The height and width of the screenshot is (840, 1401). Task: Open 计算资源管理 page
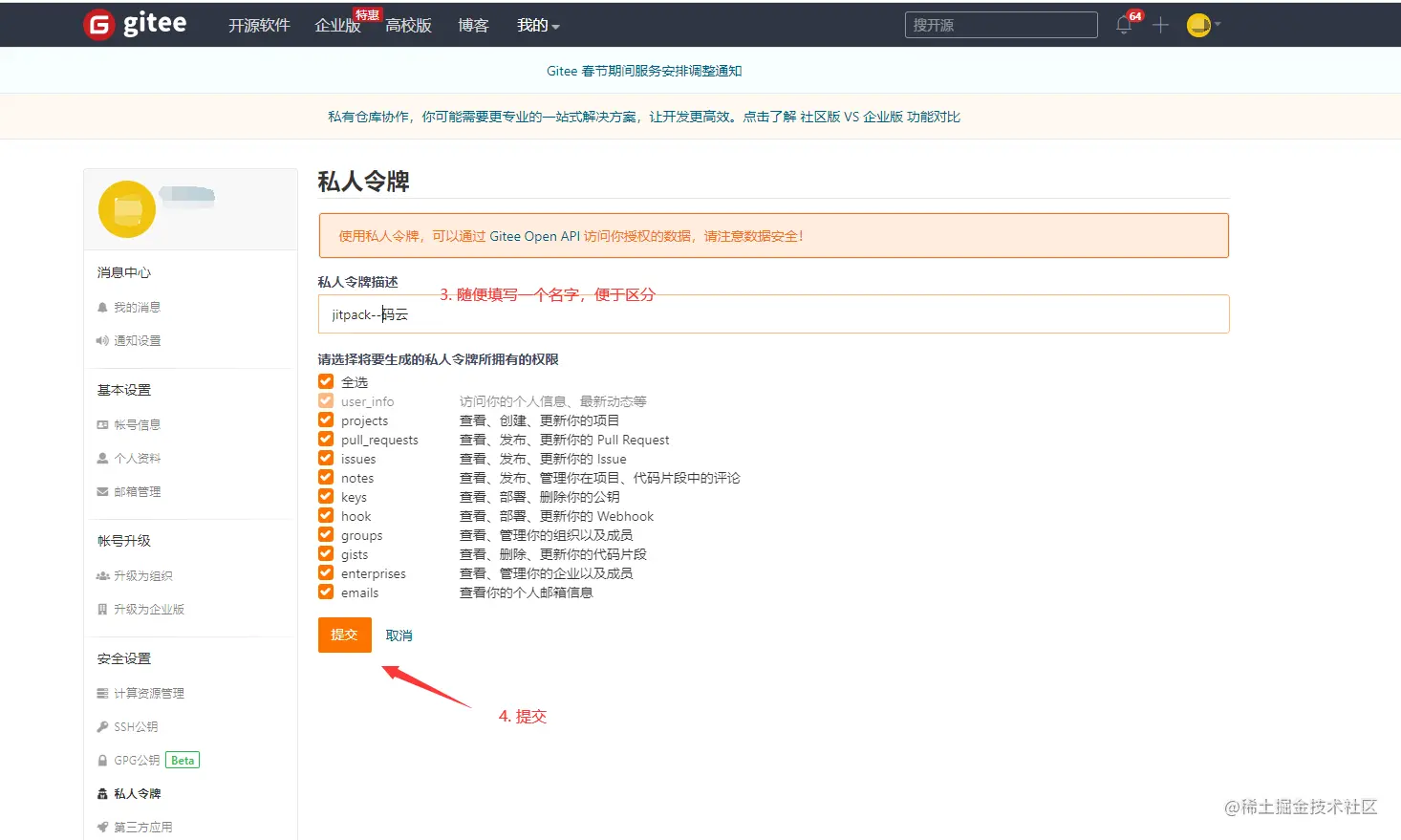click(149, 694)
